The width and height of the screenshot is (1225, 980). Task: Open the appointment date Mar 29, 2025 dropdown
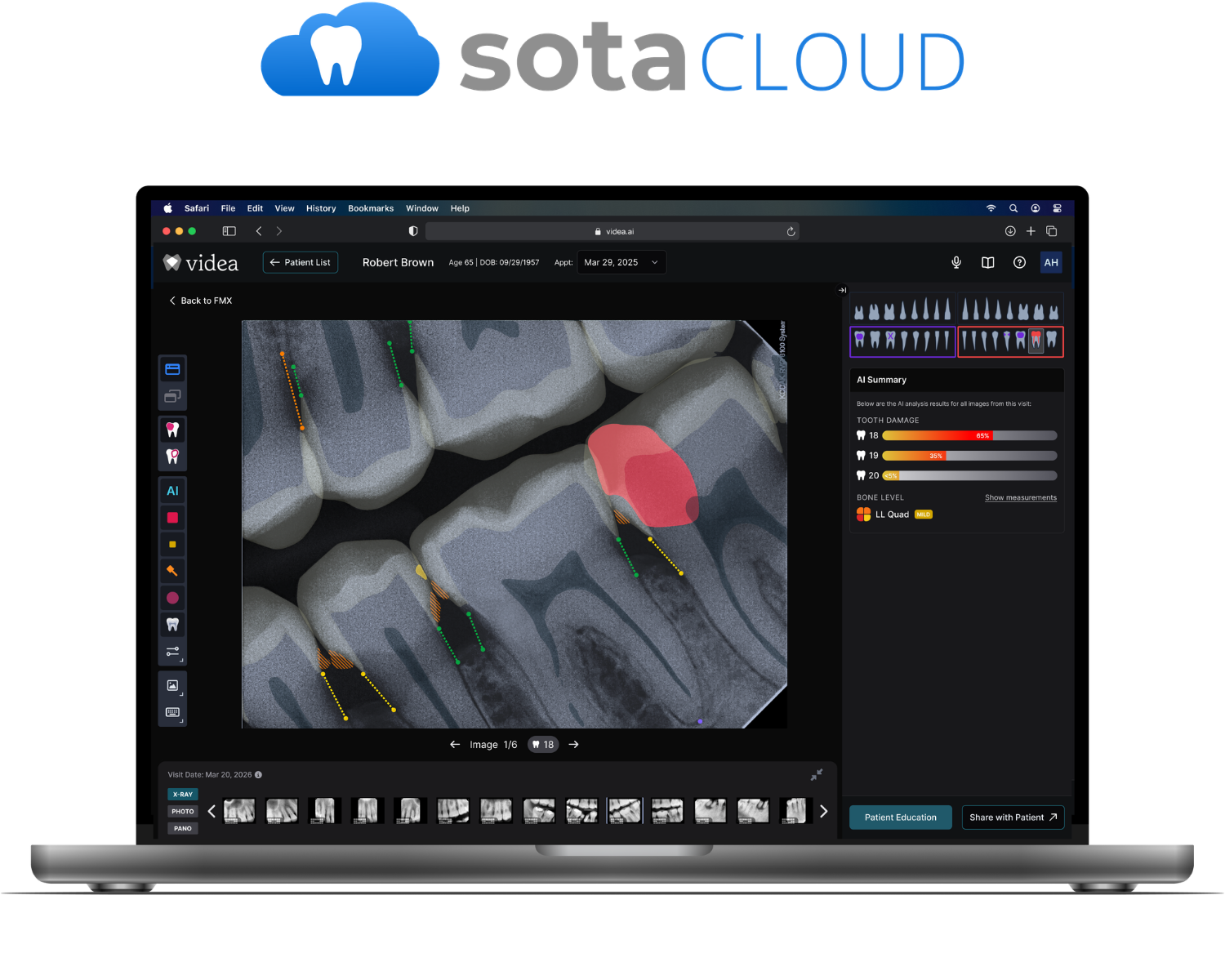coord(621,262)
